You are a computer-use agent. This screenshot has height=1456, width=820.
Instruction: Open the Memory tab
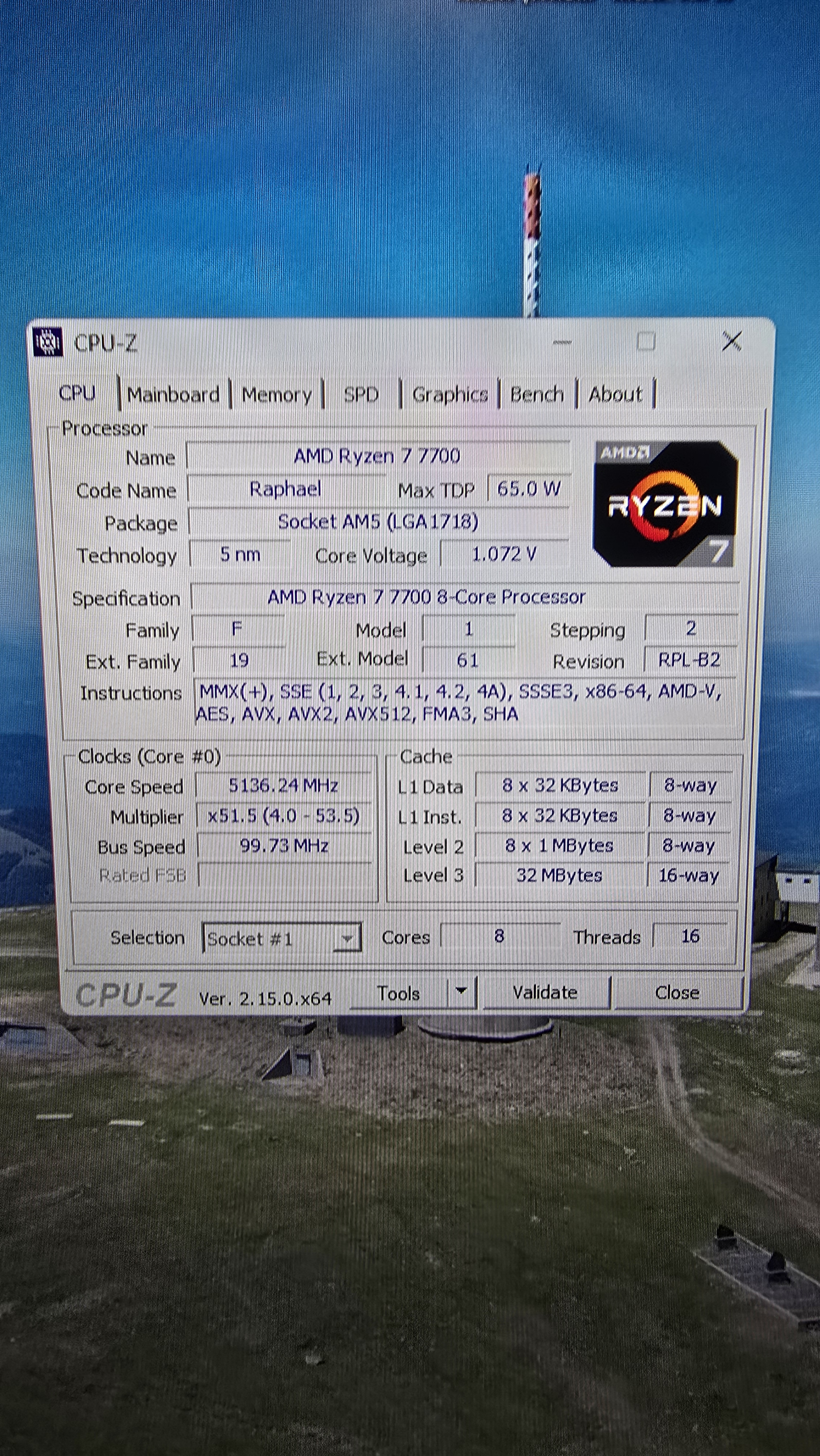tap(276, 394)
